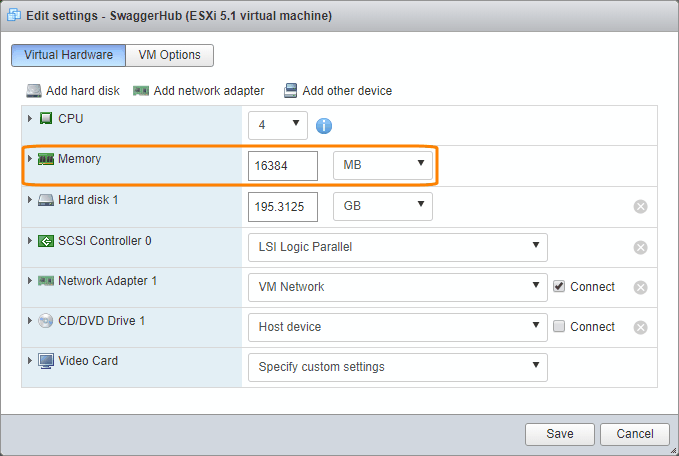Click Add hard disk icon

pyautogui.click(x=34, y=91)
